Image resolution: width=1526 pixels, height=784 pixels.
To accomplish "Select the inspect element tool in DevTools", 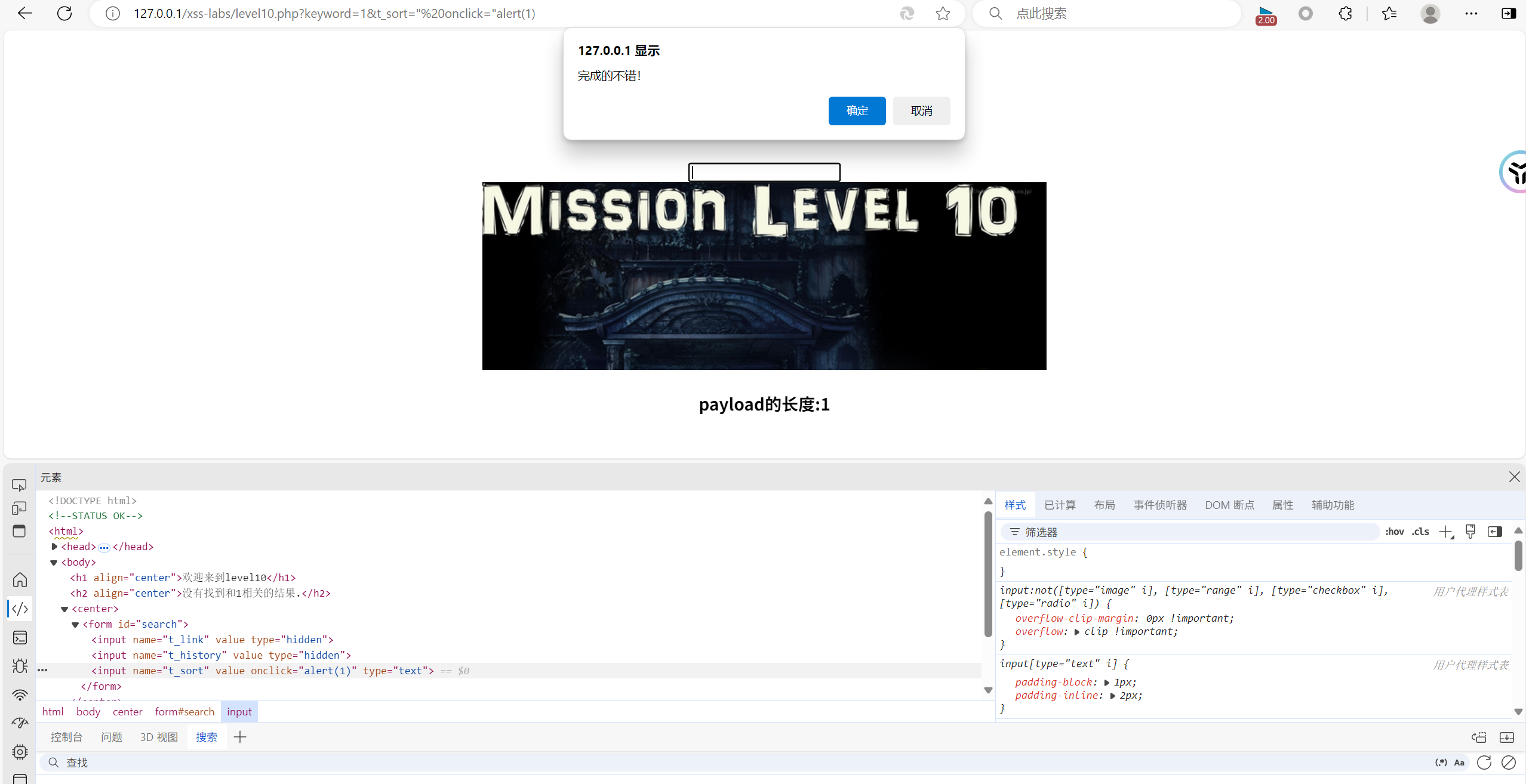I will [x=20, y=485].
